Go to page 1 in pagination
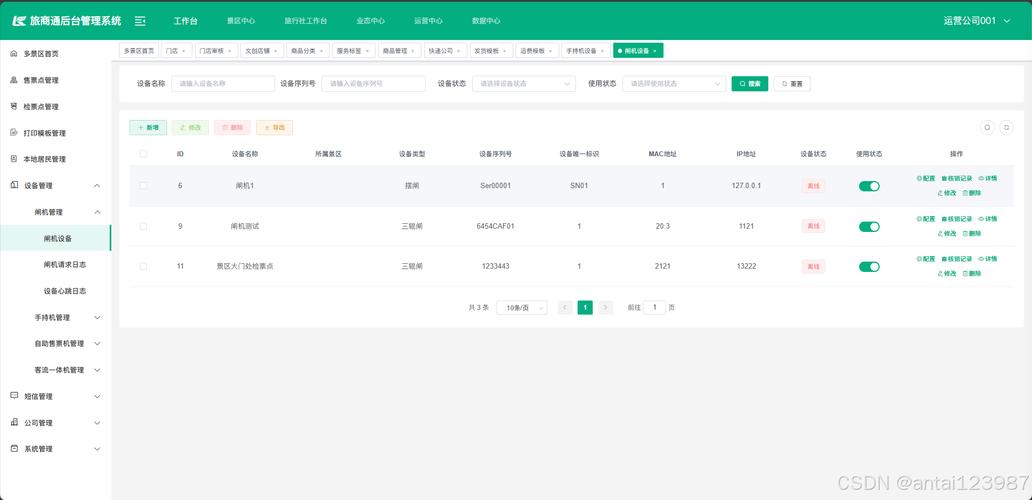 click(585, 307)
